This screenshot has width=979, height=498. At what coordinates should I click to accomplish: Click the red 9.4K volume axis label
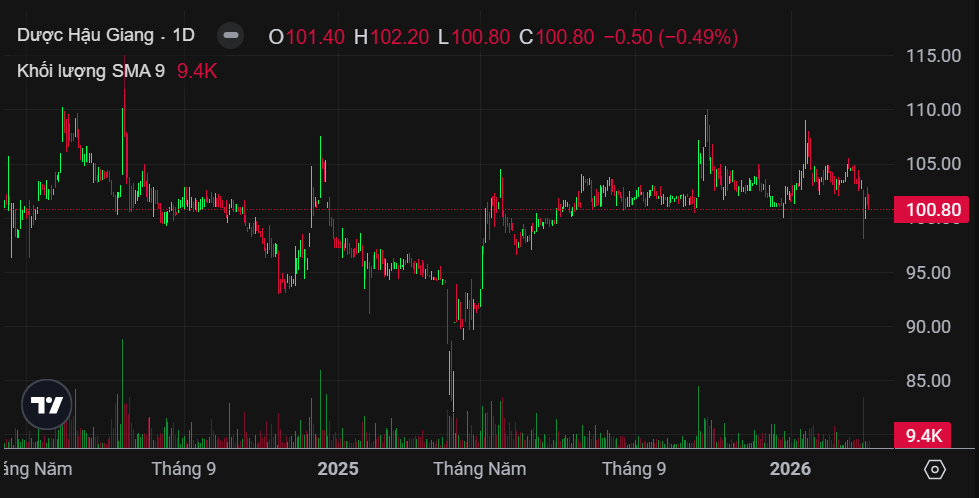tap(924, 435)
